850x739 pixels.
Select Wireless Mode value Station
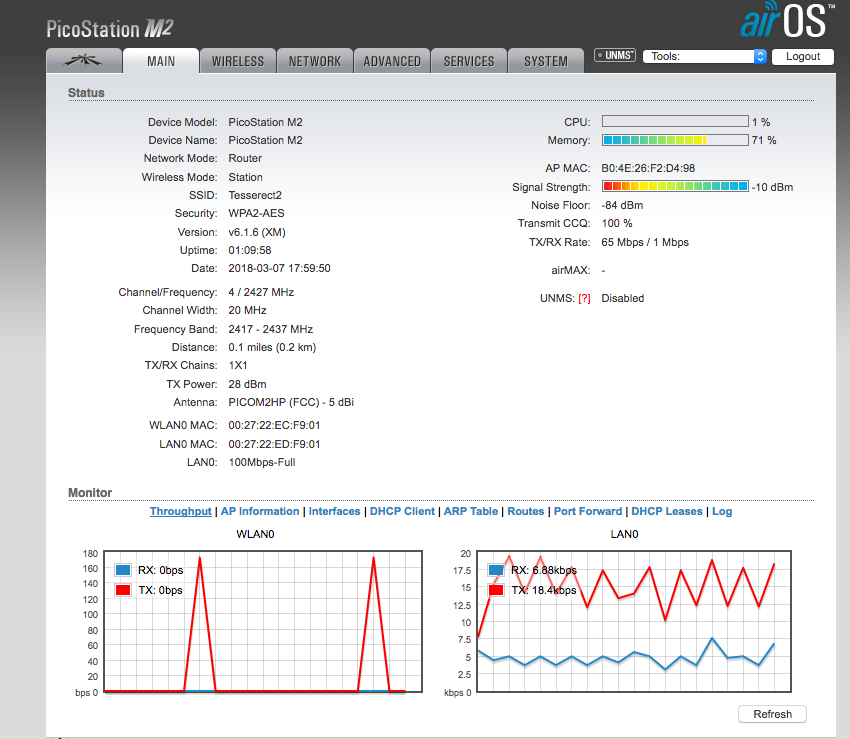coord(246,177)
